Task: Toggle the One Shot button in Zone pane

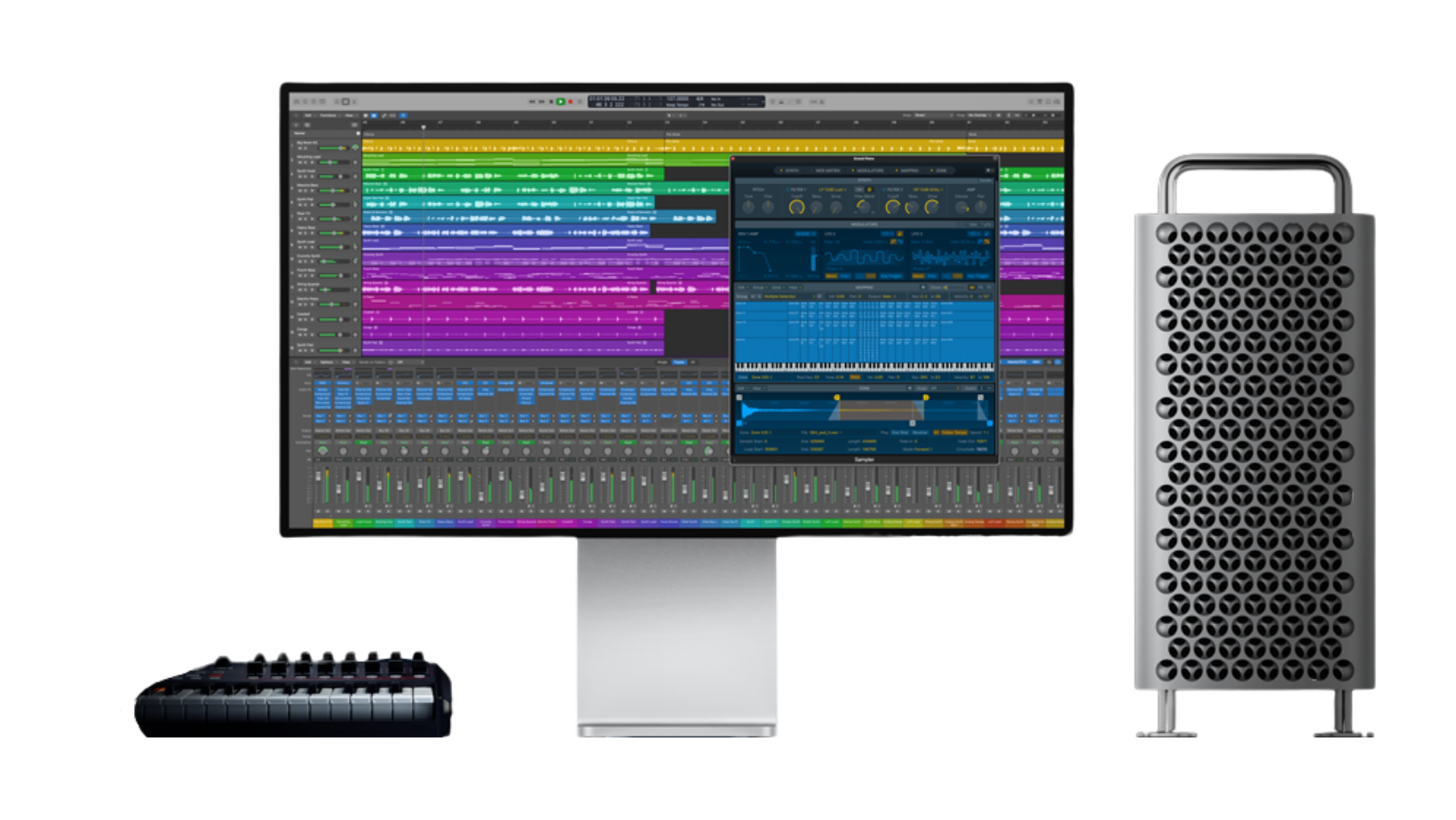Action: (x=900, y=432)
